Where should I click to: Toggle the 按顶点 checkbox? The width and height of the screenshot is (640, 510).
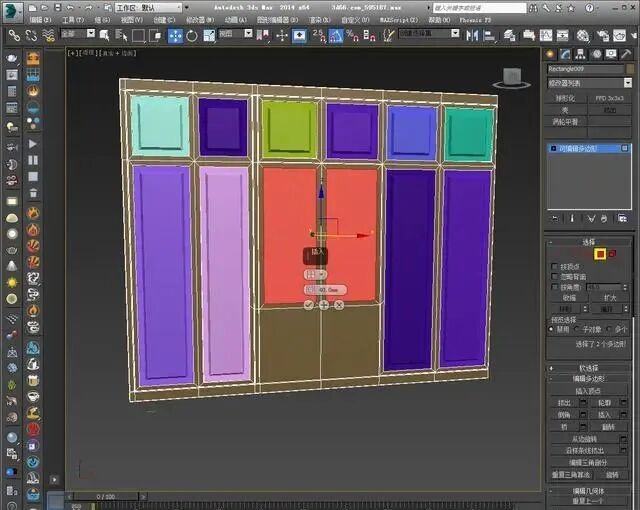click(554, 266)
